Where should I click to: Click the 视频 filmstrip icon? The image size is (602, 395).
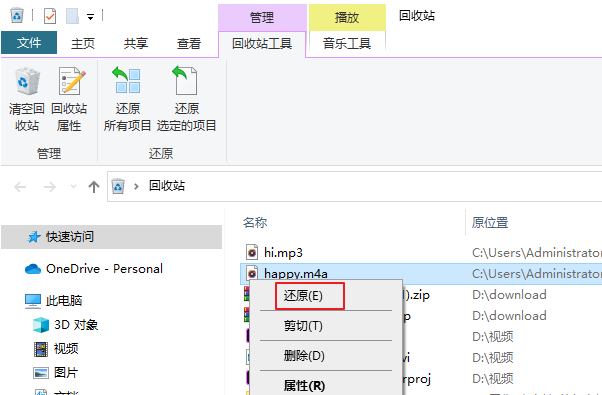[x=41, y=349]
